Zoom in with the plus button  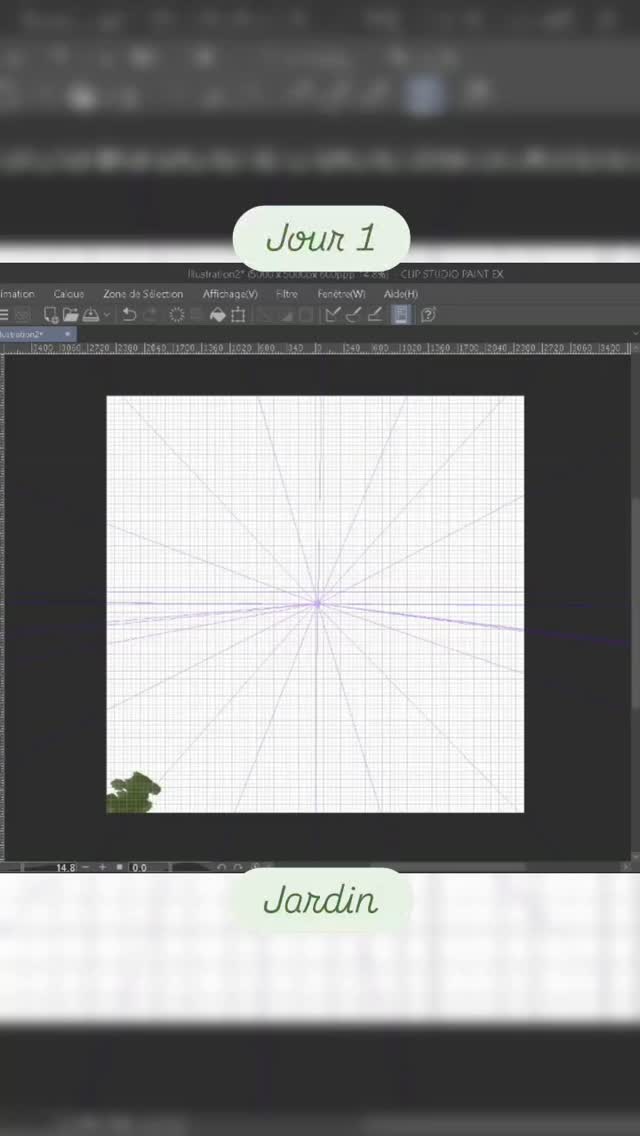click(x=102, y=867)
